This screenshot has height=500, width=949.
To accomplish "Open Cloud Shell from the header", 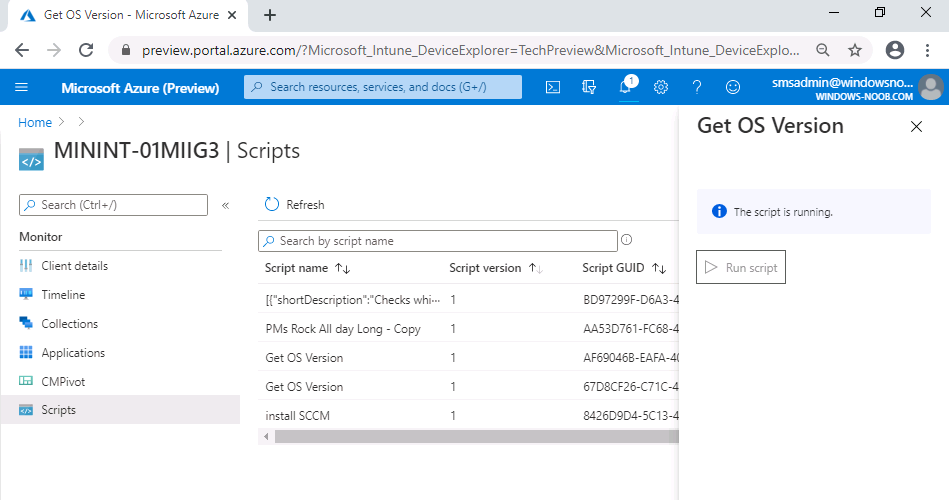I will (553, 87).
